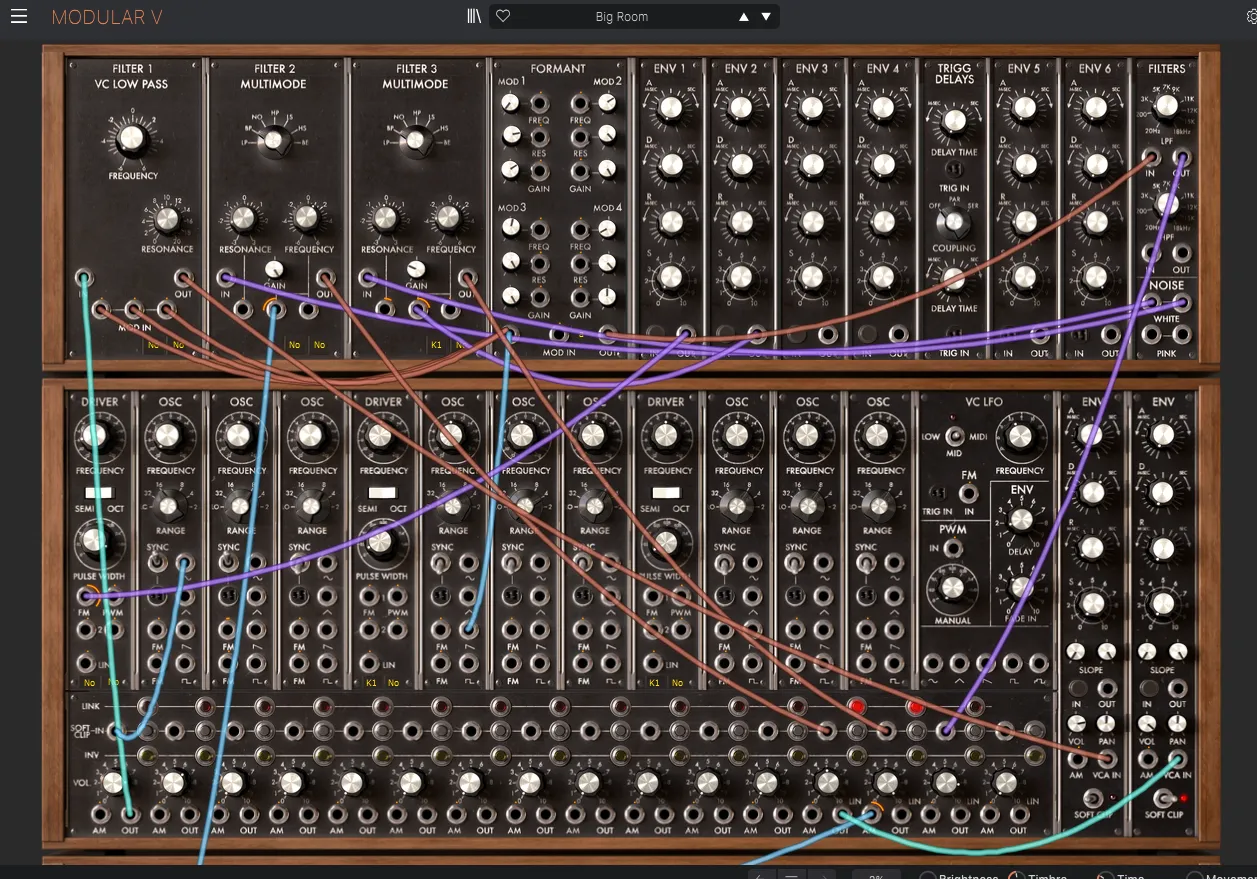The width and height of the screenshot is (1257, 879).
Task: Open first Driver first 'No' keyboard selector
Action: pyautogui.click(x=89, y=682)
